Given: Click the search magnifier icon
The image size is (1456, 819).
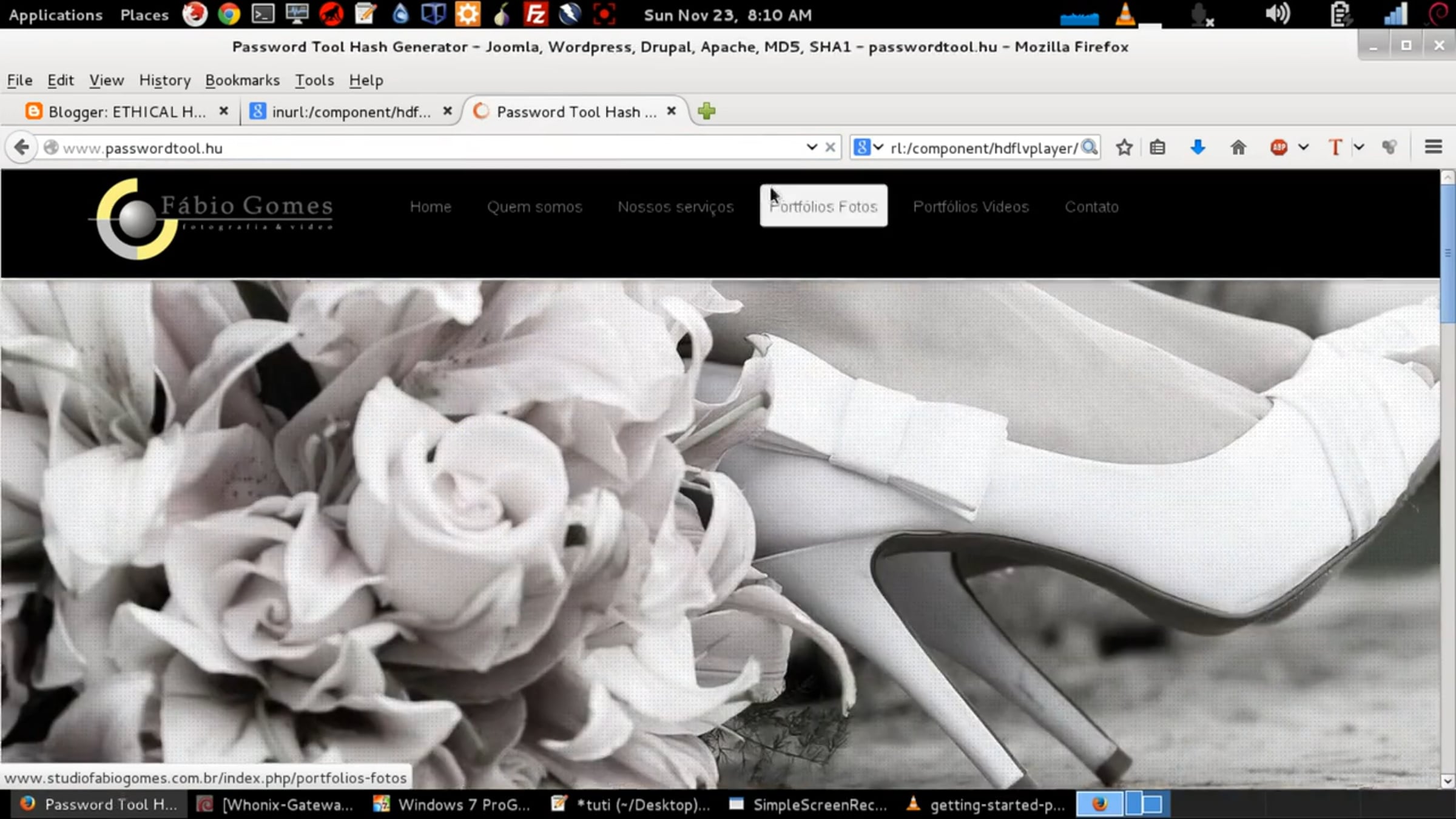Looking at the screenshot, I should 1089,147.
